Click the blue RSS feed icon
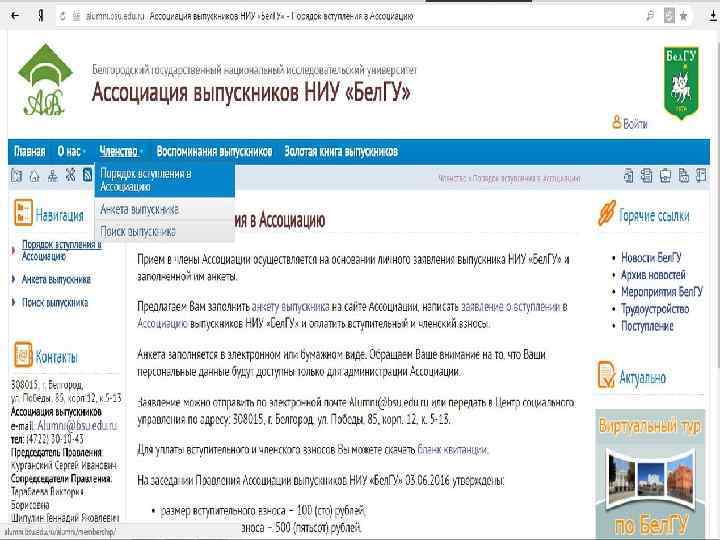The width and height of the screenshot is (720, 540). (88, 175)
